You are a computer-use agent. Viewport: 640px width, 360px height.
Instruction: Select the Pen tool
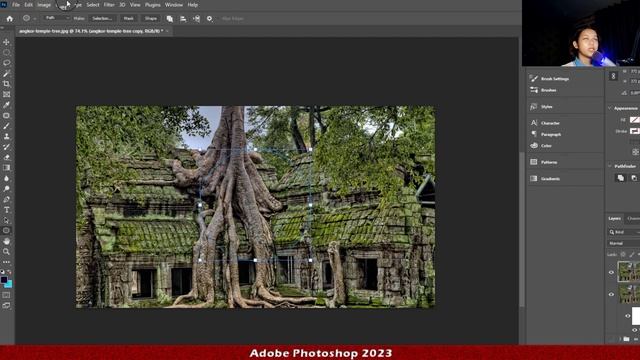click(x=6, y=200)
